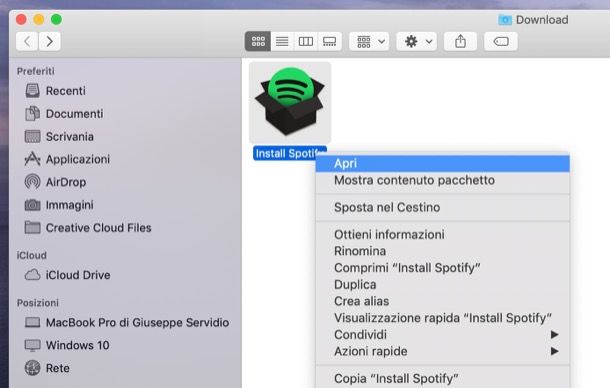Click the iCloud Drive cloud icon
The width and height of the screenshot is (610, 388).
(x=32, y=275)
